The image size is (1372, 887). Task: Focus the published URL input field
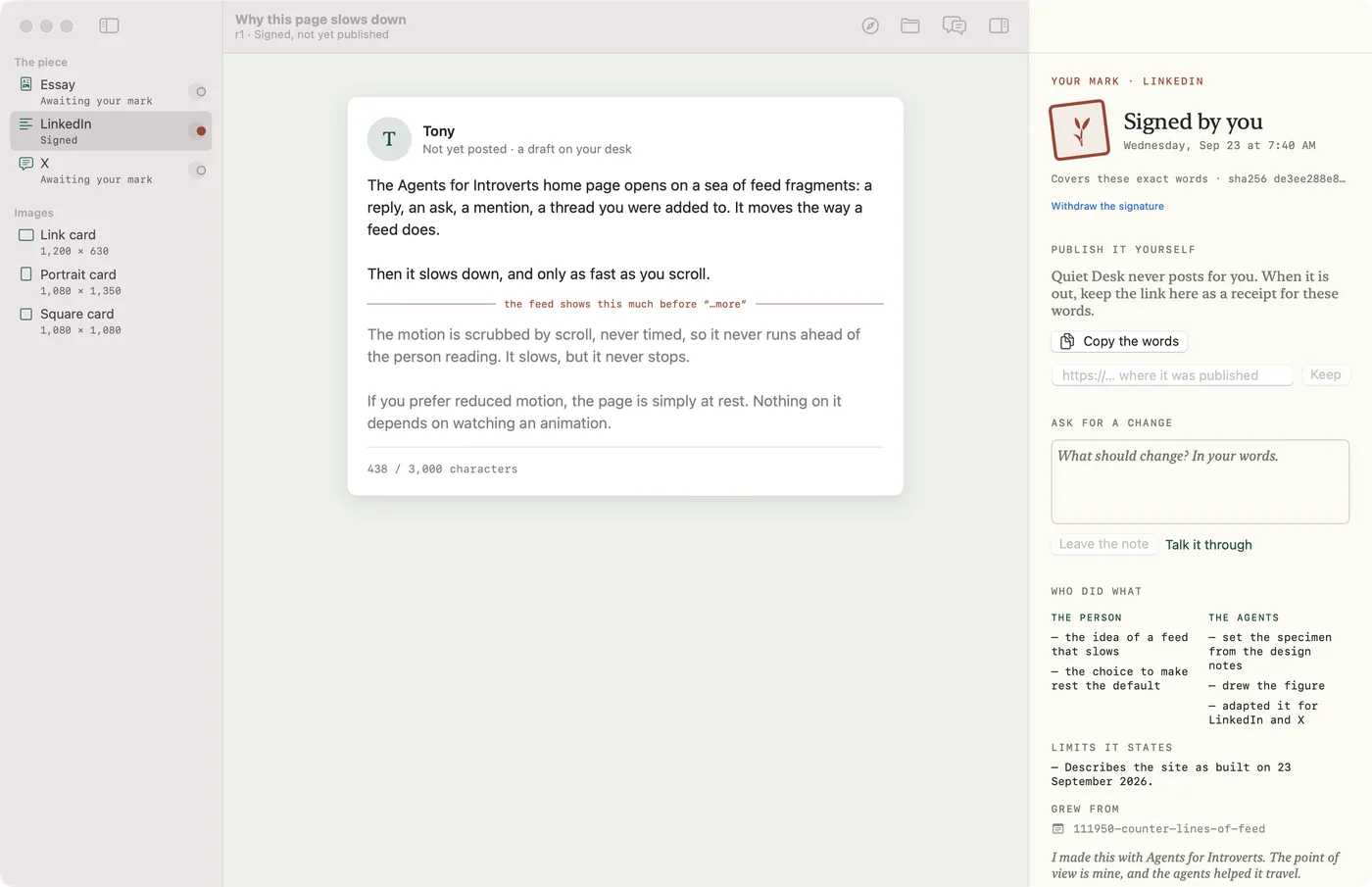pyautogui.click(x=1172, y=375)
